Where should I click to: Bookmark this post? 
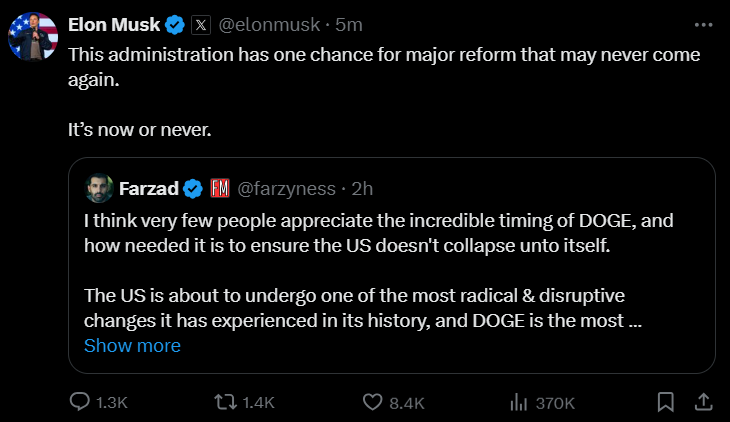665,402
